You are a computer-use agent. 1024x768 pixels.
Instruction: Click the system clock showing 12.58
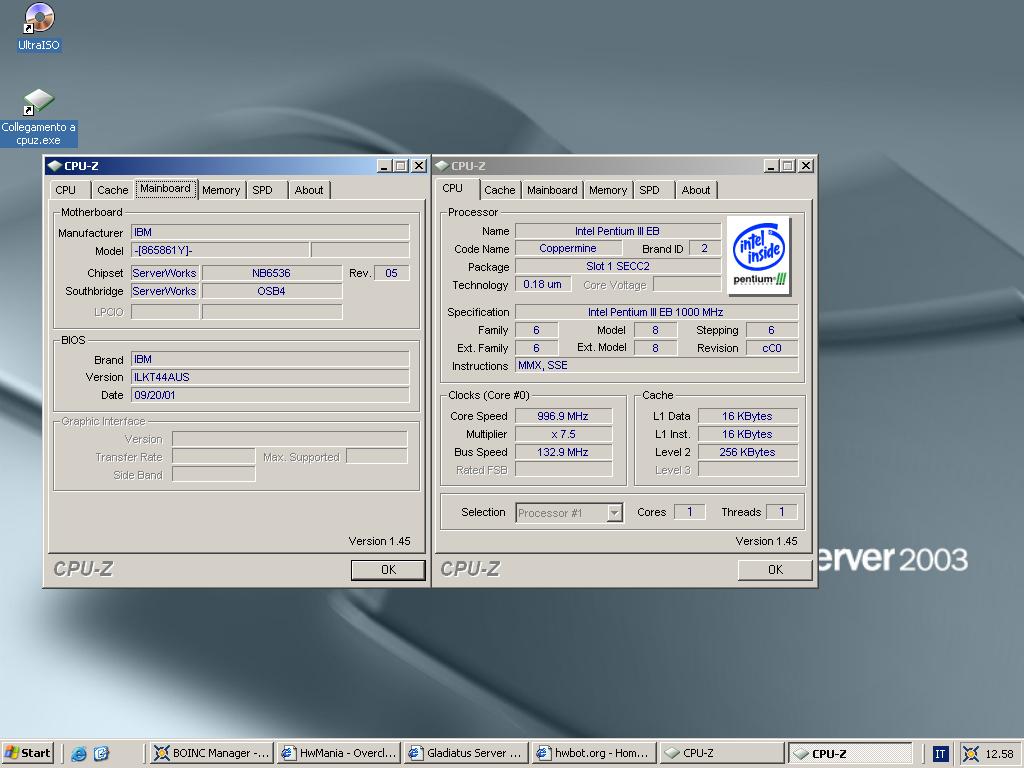point(999,754)
